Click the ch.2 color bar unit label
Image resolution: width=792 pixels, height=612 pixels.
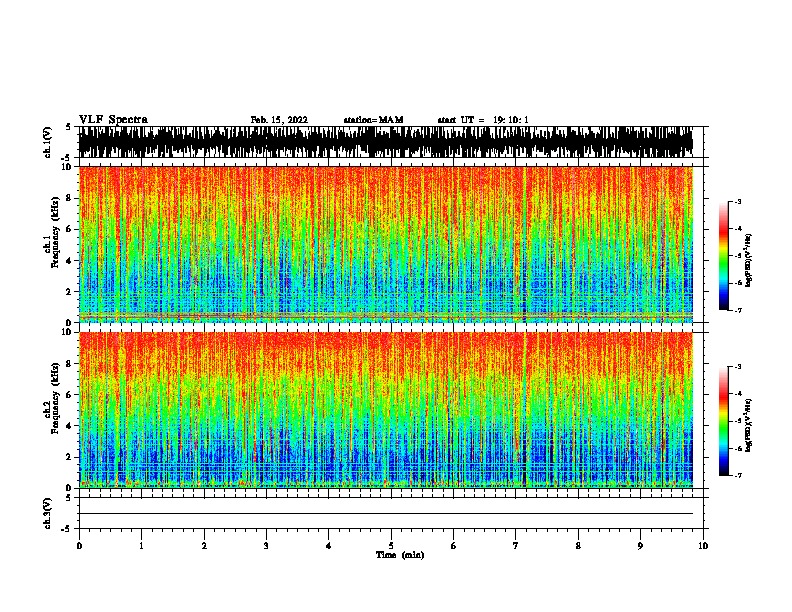(749, 426)
